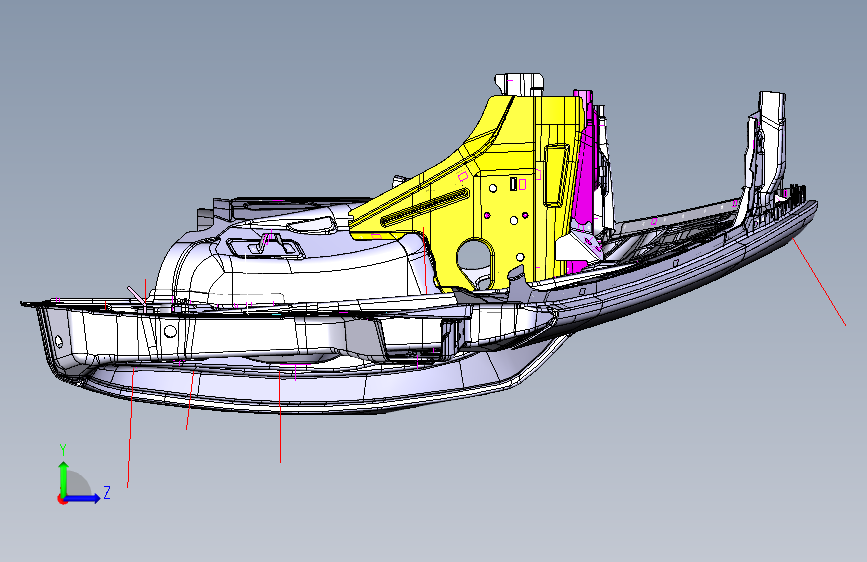The image size is (867, 562).
Task: Click the gray YZ plane arc in the triad
Action: pyautogui.click(x=77, y=484)
